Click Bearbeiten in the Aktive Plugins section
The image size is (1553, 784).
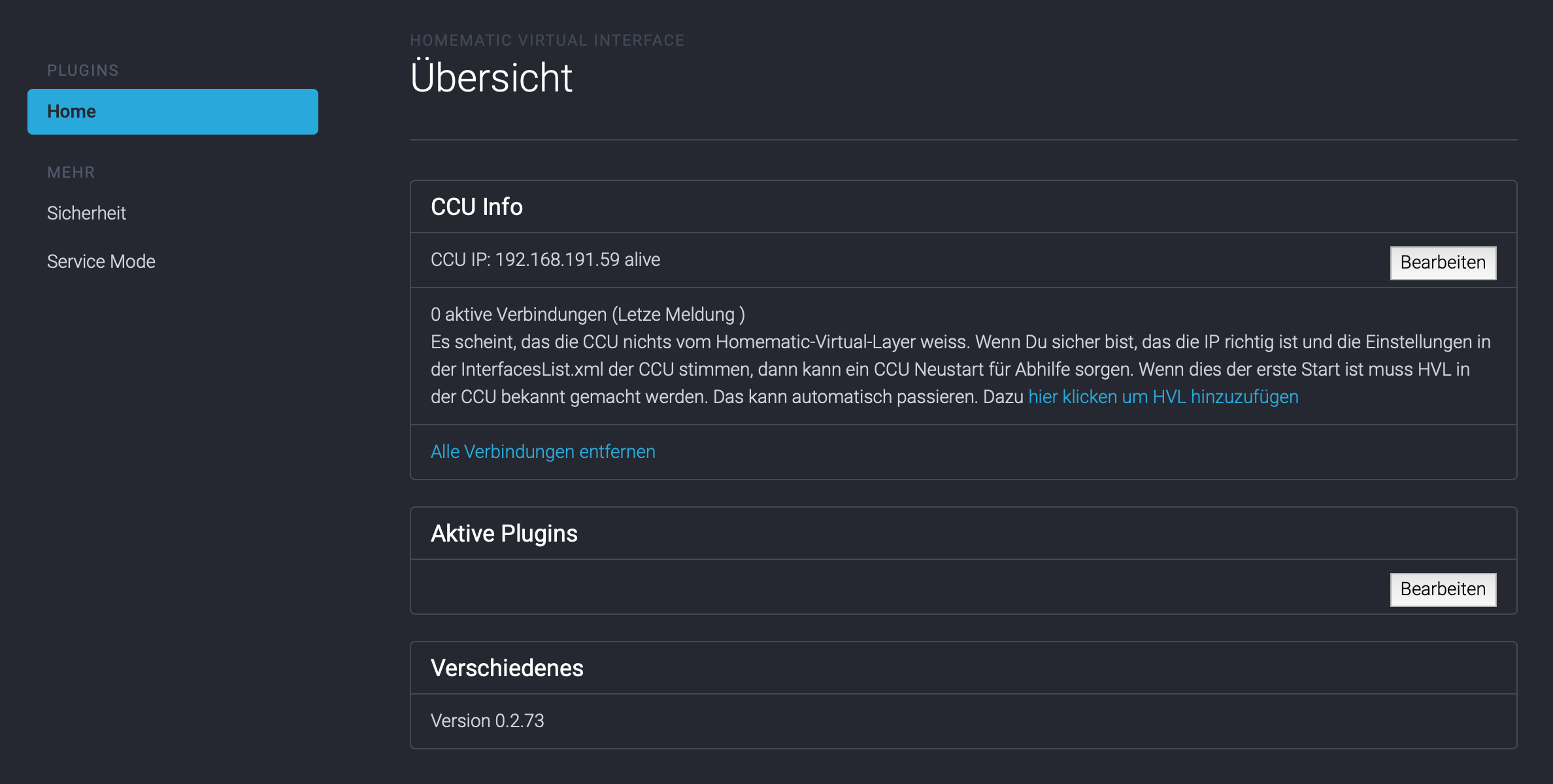coord(1443,589)
